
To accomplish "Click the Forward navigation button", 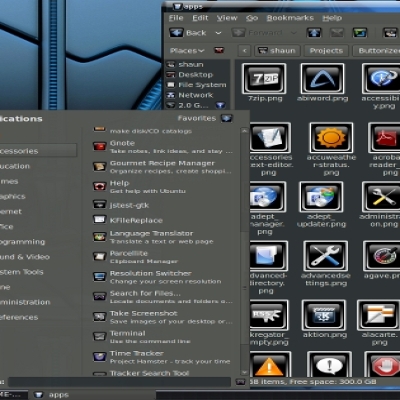I will point(258,33).
